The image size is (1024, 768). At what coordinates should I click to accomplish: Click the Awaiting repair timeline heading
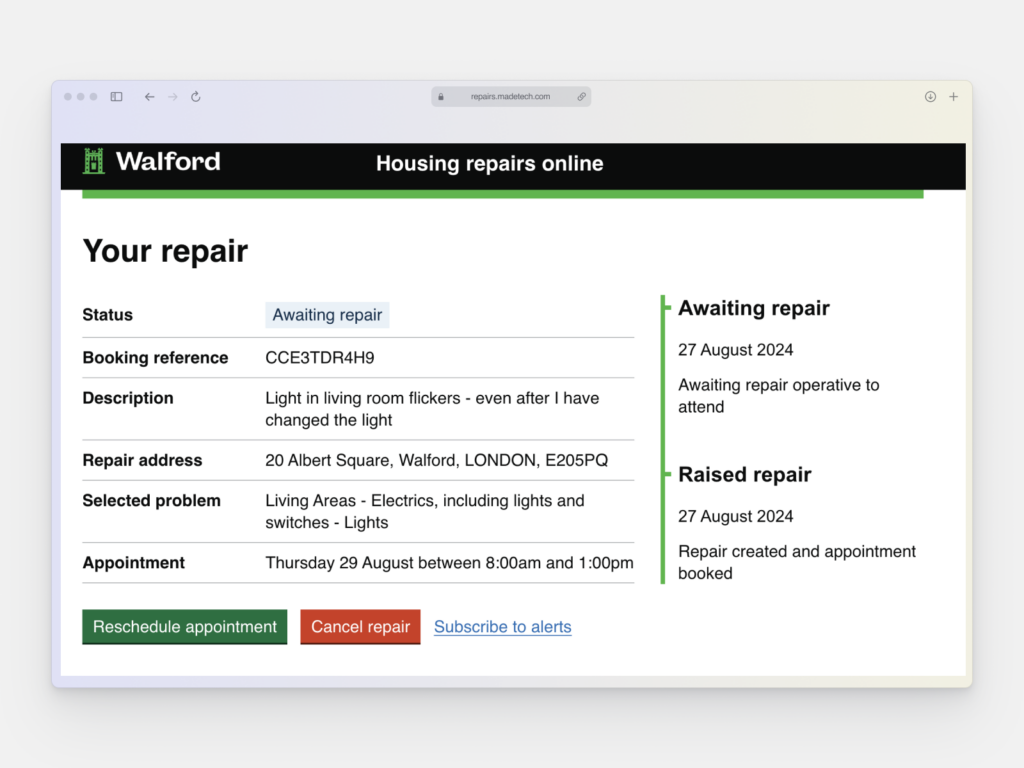pos(754,308)
